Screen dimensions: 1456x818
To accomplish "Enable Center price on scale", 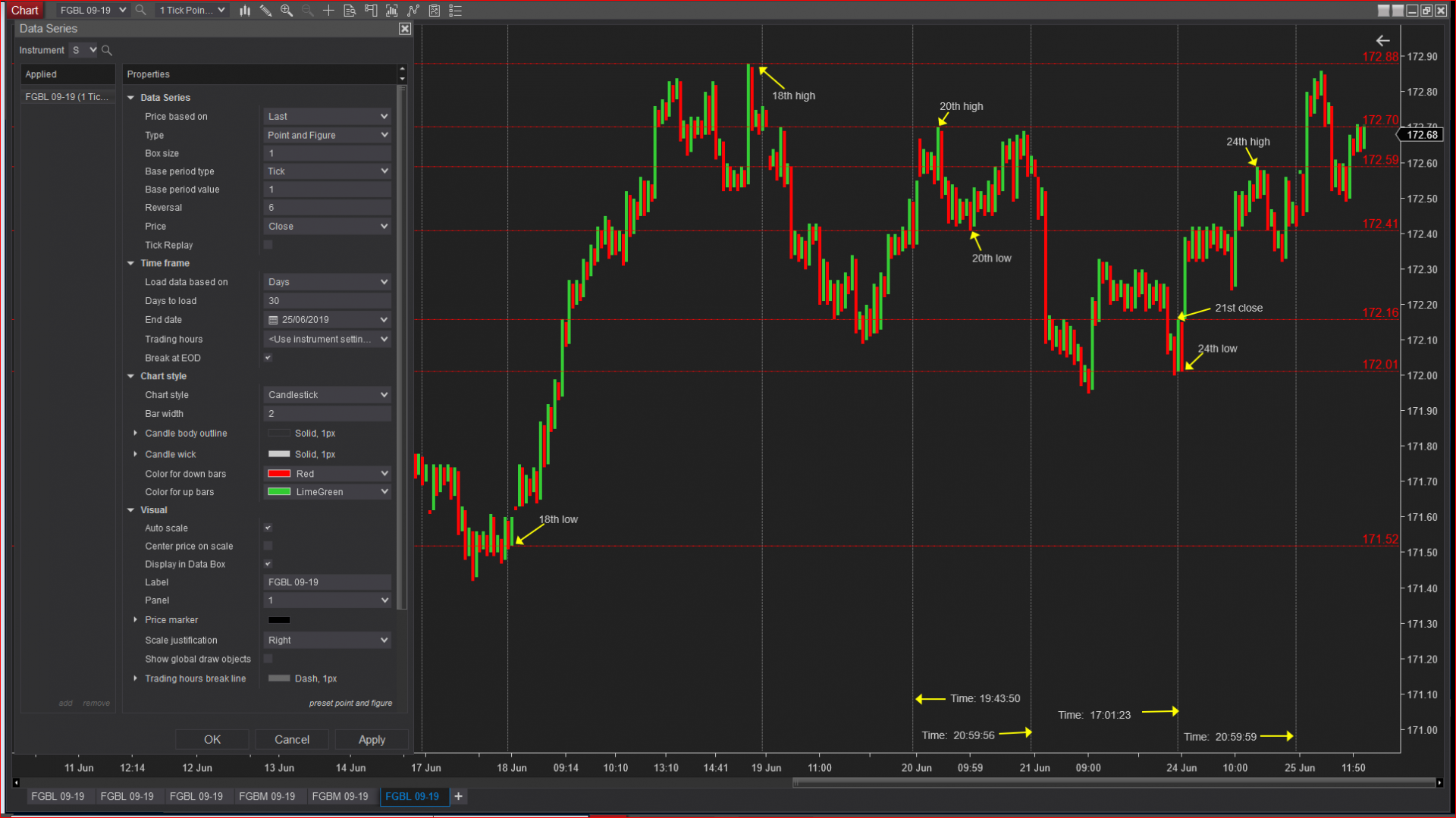I will click(268, 546).
